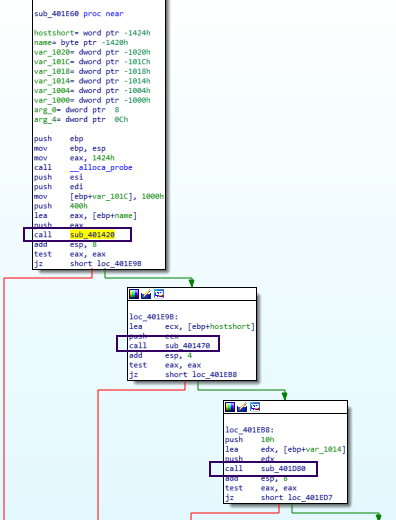Click the loc_401EB8: label
This screenshot has height=520, width=396.
[x=250, y=430]
